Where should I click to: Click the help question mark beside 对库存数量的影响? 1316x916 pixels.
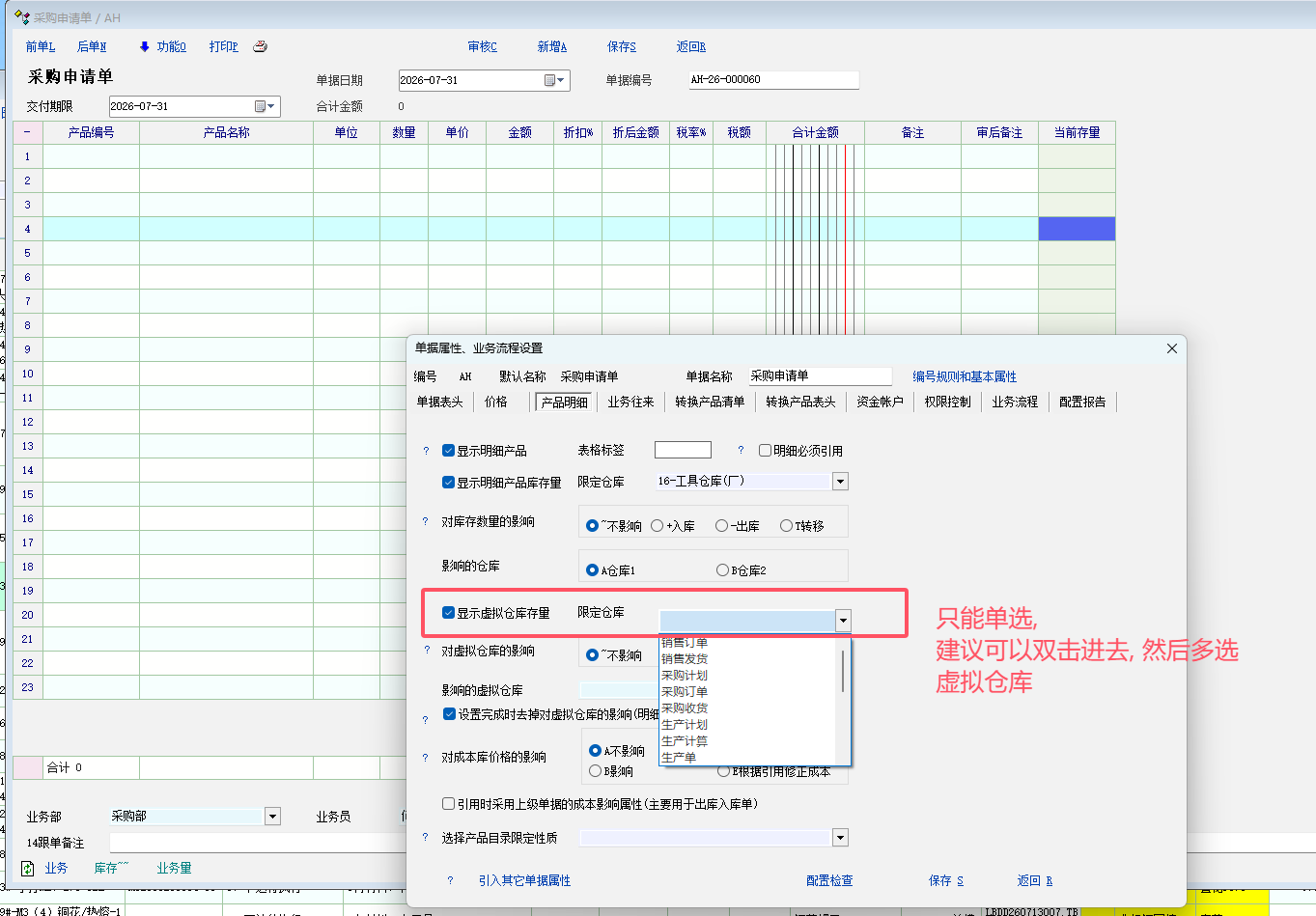coord(426,521)
